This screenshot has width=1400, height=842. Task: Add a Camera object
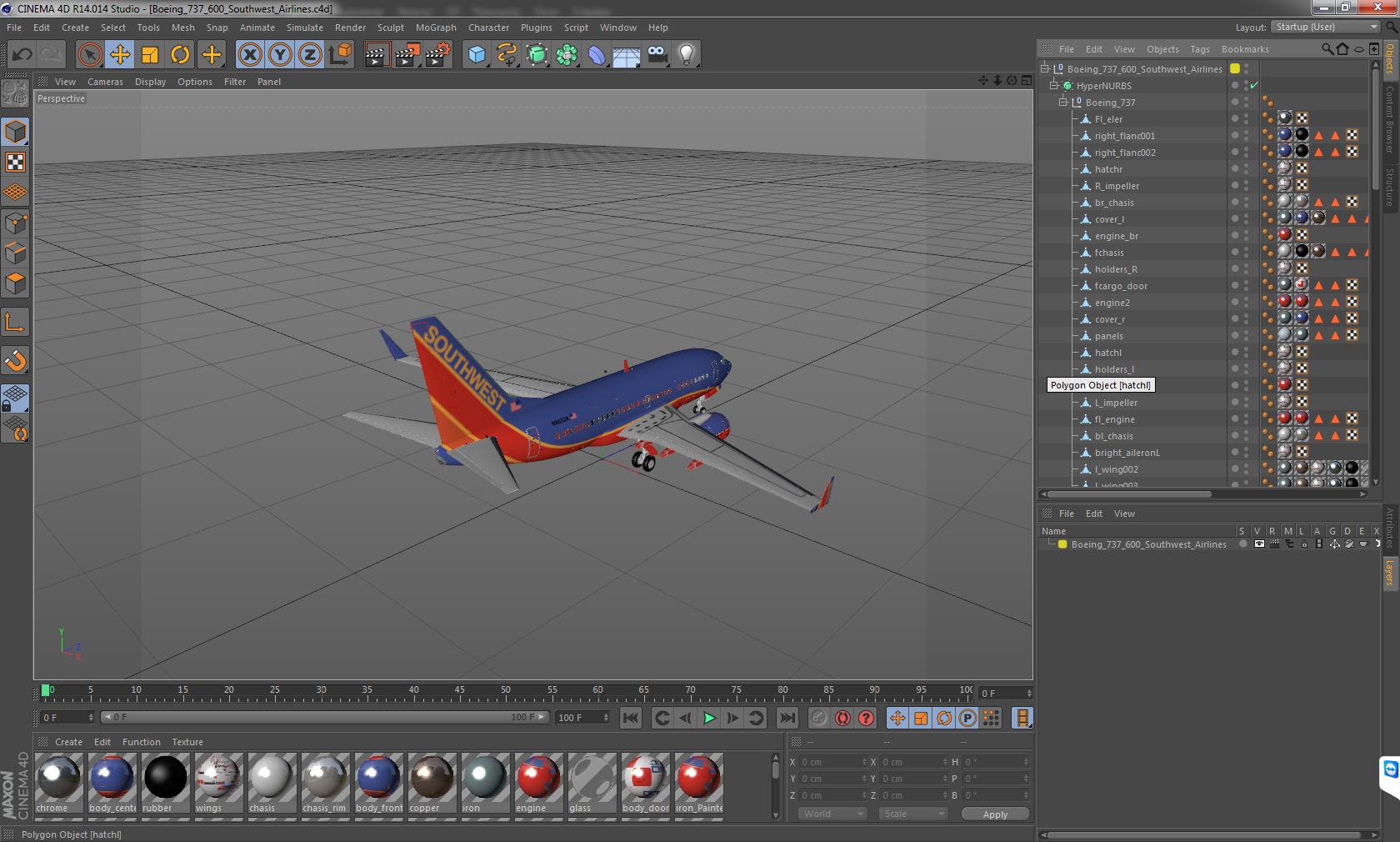click(657, 55)
